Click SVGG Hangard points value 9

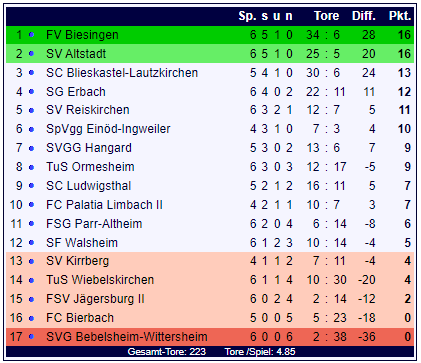coord(407,148)
